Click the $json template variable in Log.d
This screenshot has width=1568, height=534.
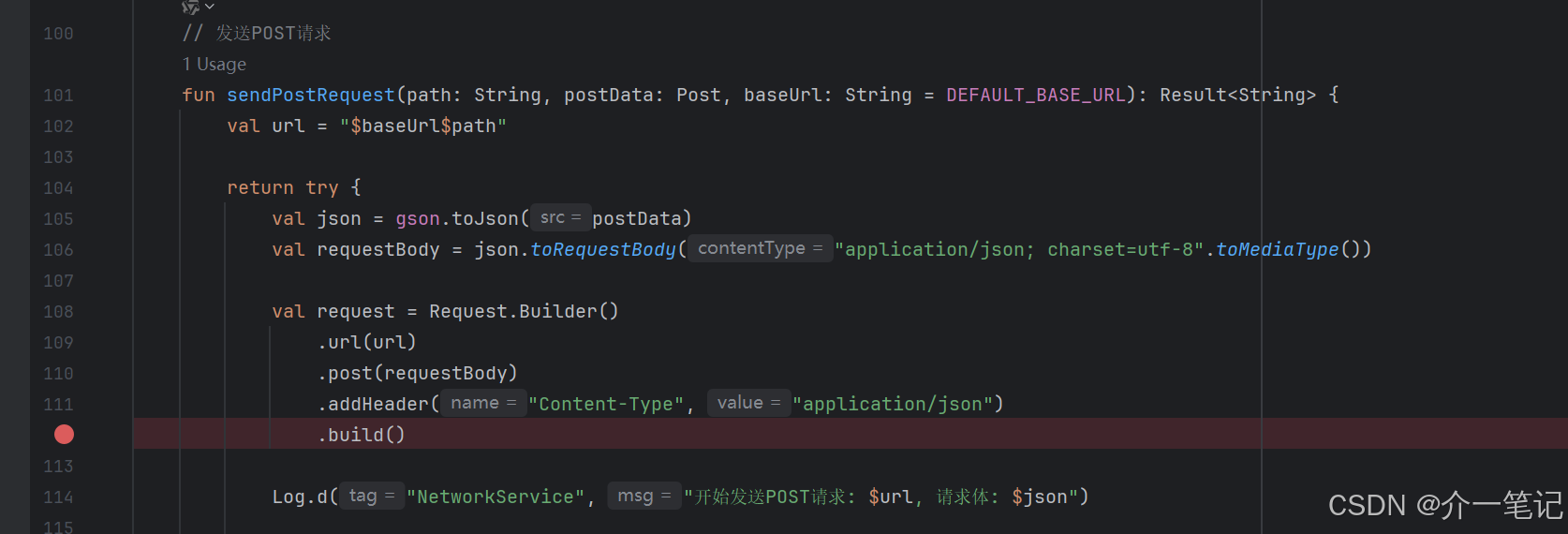point(1040,497)
